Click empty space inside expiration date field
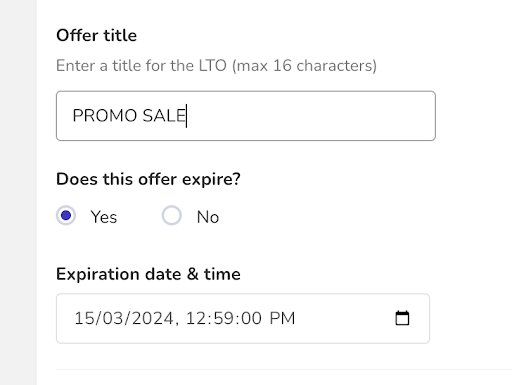This screenshot has width=512, height=385. (x=343, y=318)
